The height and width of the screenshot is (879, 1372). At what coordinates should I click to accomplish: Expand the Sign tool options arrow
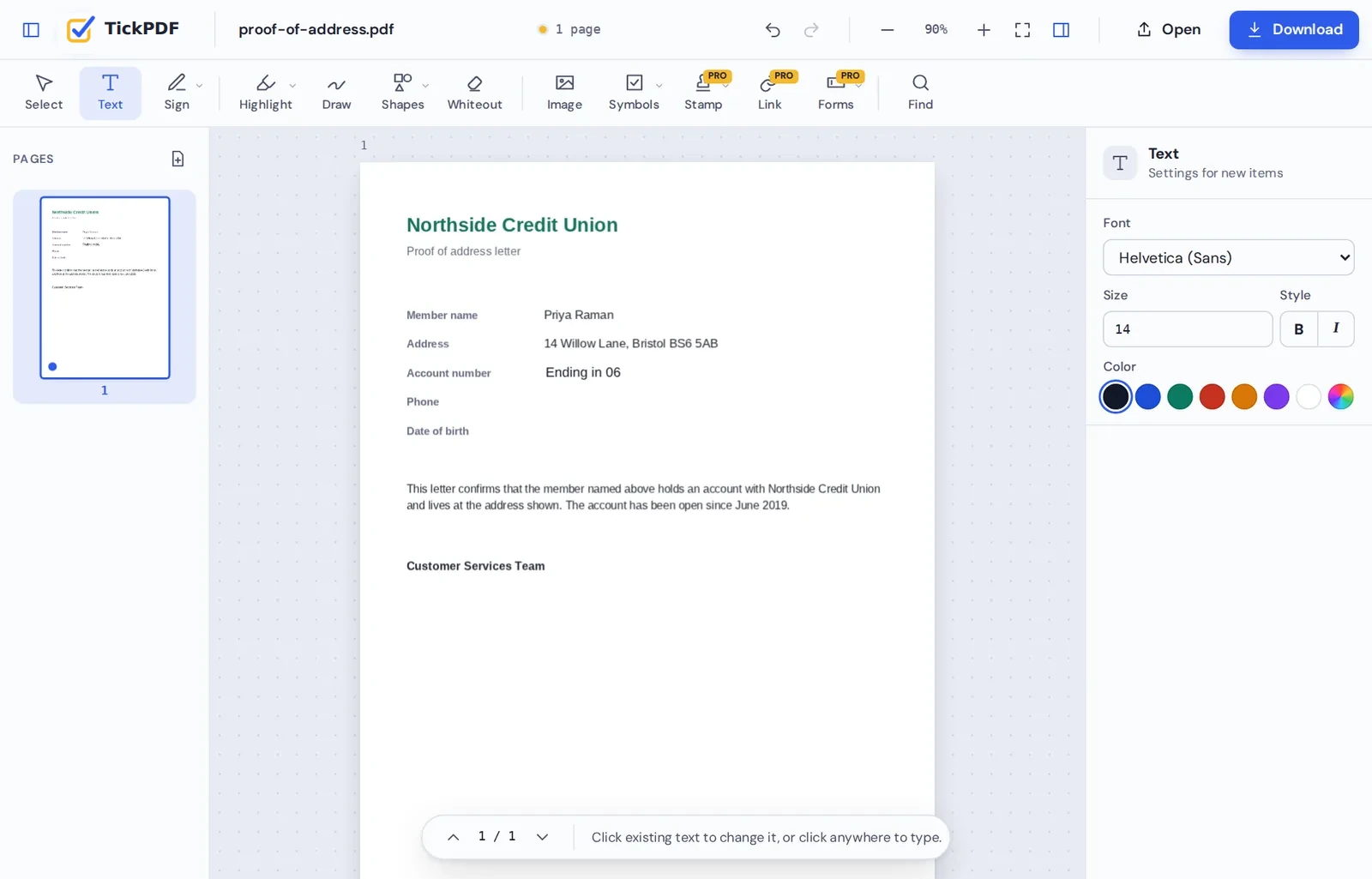coord(199,85)
